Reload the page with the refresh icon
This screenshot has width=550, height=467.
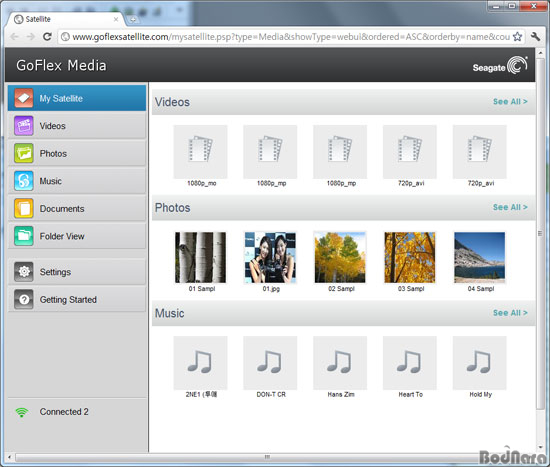tap(47, 36)
